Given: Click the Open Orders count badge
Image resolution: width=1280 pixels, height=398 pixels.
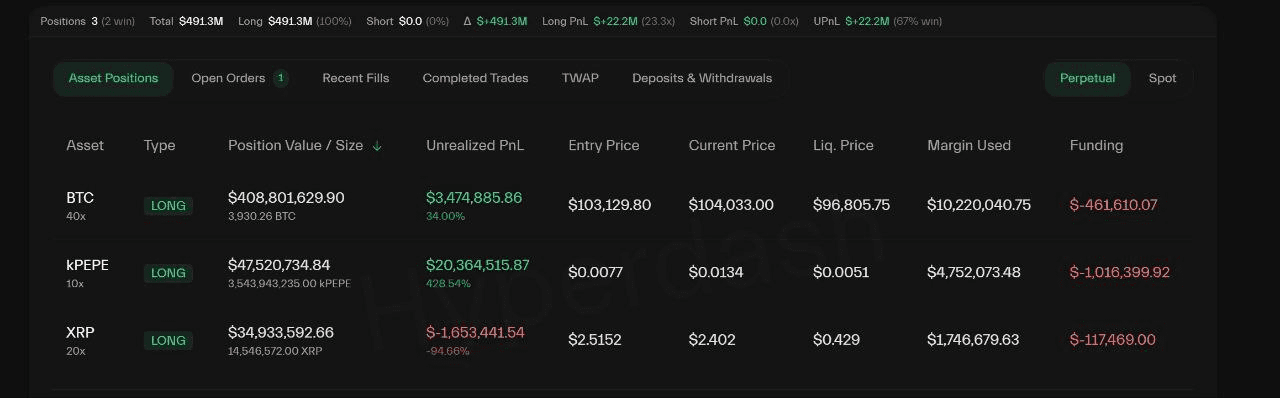Looking at the screenshot, I should coord(281,78).
